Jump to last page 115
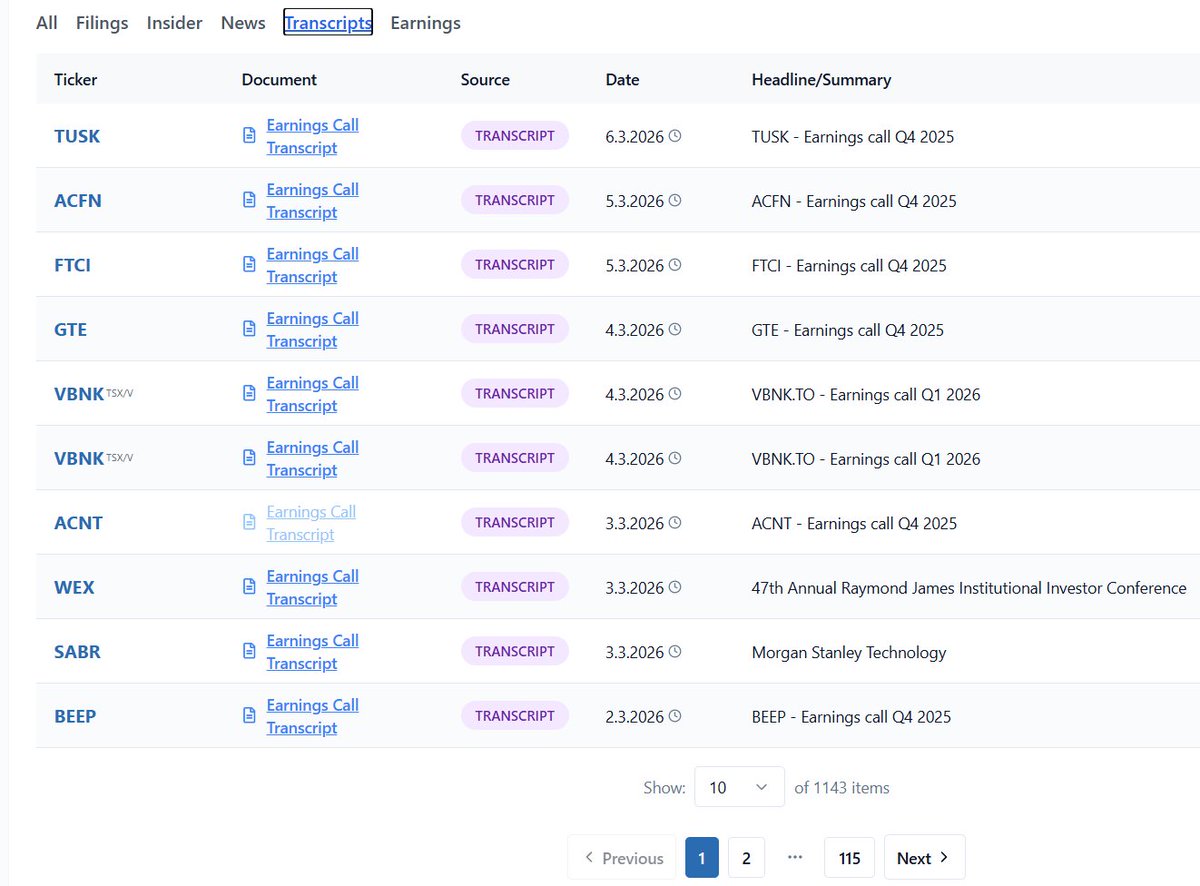1200x886 pixels. (x=850, y=858)
